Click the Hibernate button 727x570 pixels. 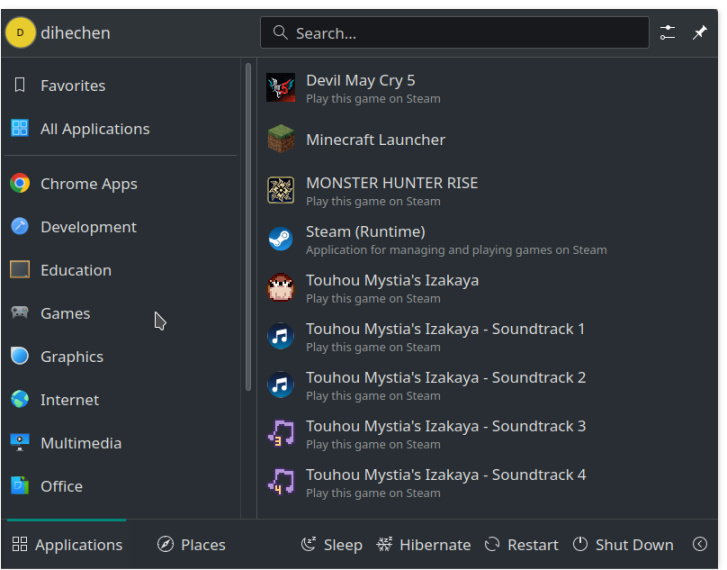coord(424,544)
